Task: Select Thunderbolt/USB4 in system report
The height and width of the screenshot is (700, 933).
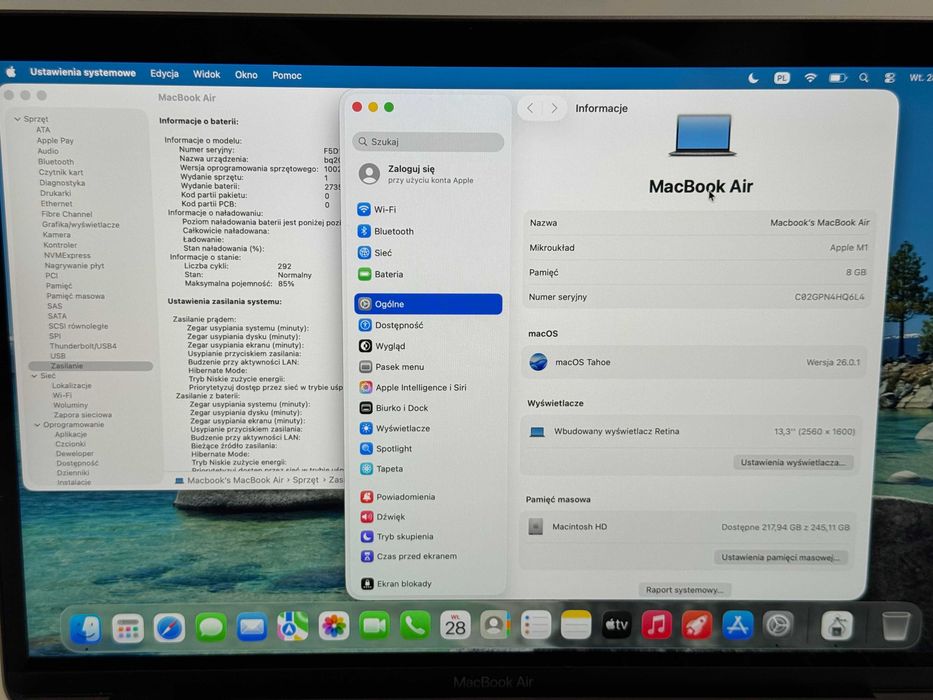Action: coord(83,346)
